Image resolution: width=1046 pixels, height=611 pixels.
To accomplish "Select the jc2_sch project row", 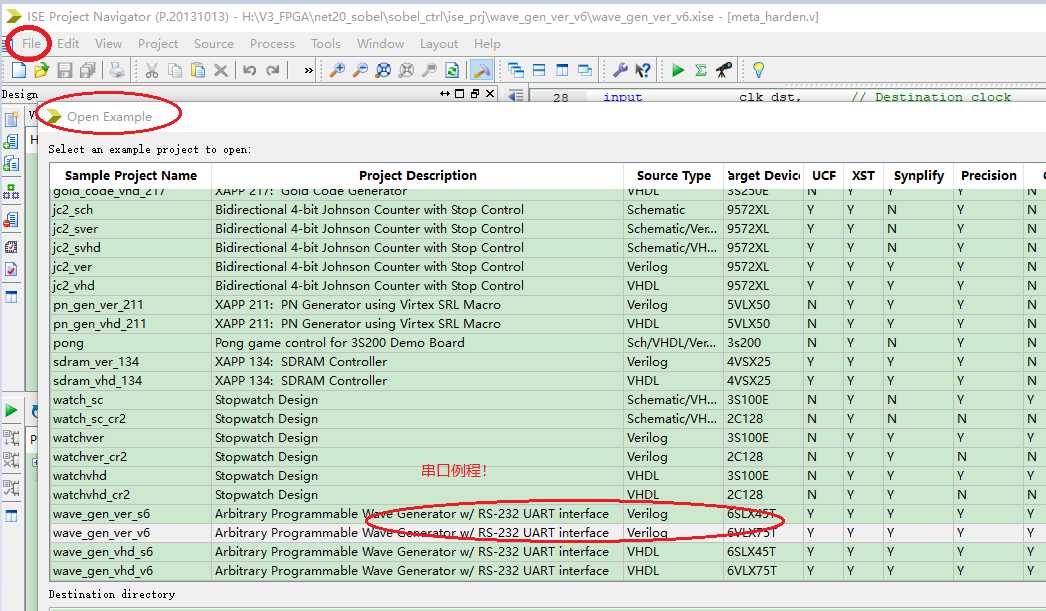I will coord(548,209).
